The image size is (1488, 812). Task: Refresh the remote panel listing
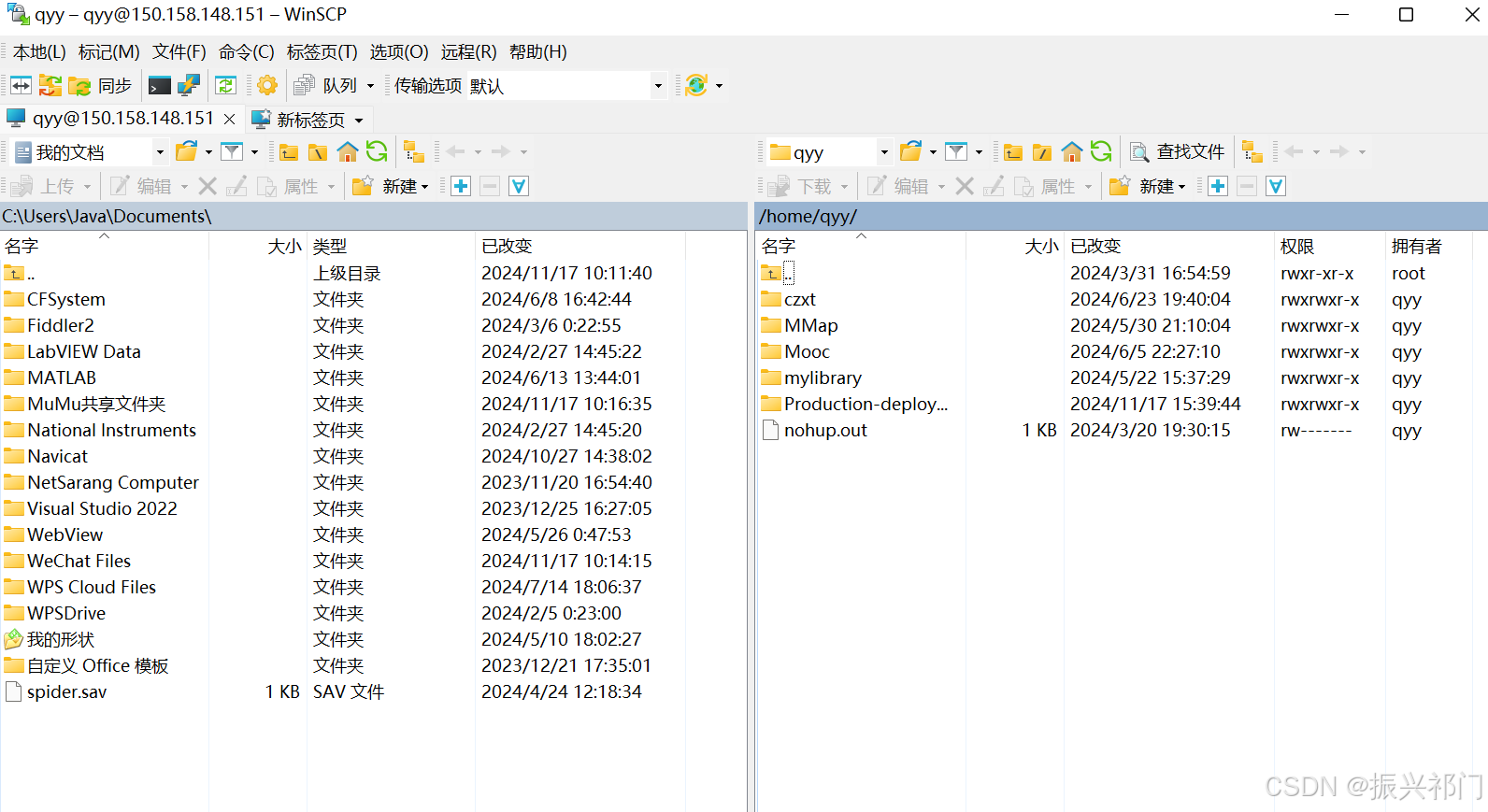point(1101,151)
